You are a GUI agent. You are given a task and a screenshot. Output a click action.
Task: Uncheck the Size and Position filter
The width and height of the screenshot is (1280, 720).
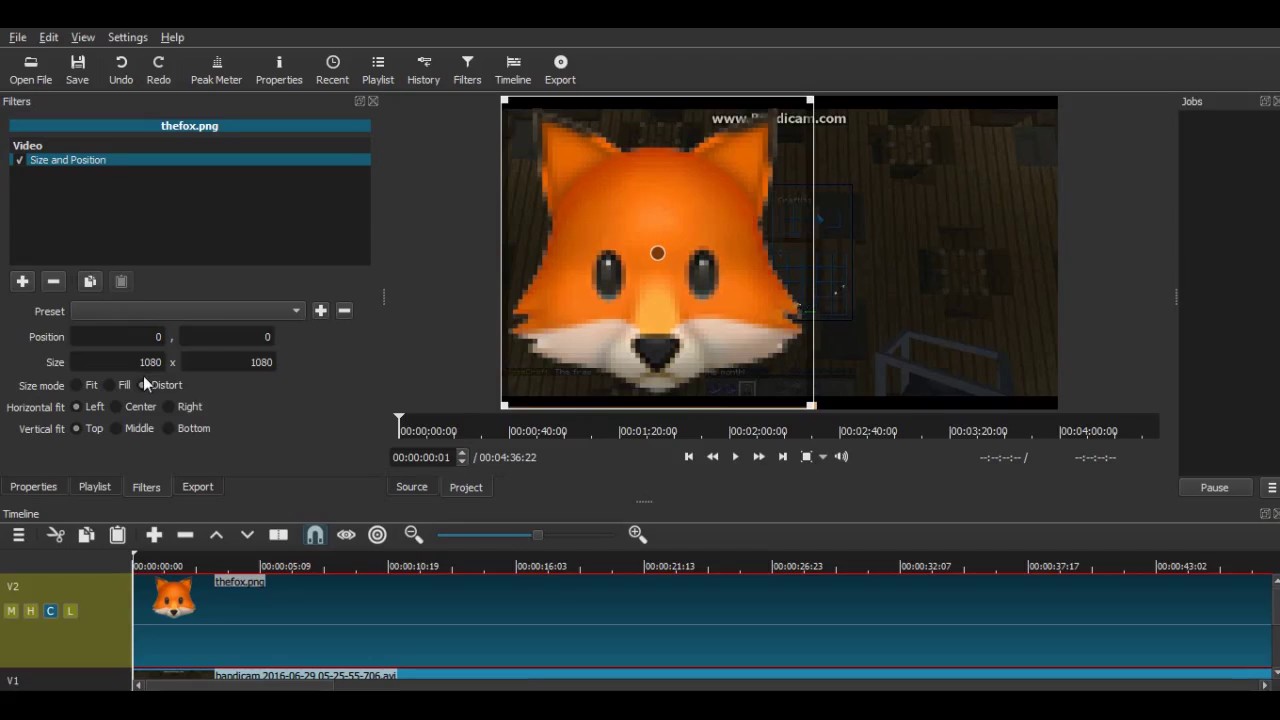pyautogui.click(x=19, y=160)
